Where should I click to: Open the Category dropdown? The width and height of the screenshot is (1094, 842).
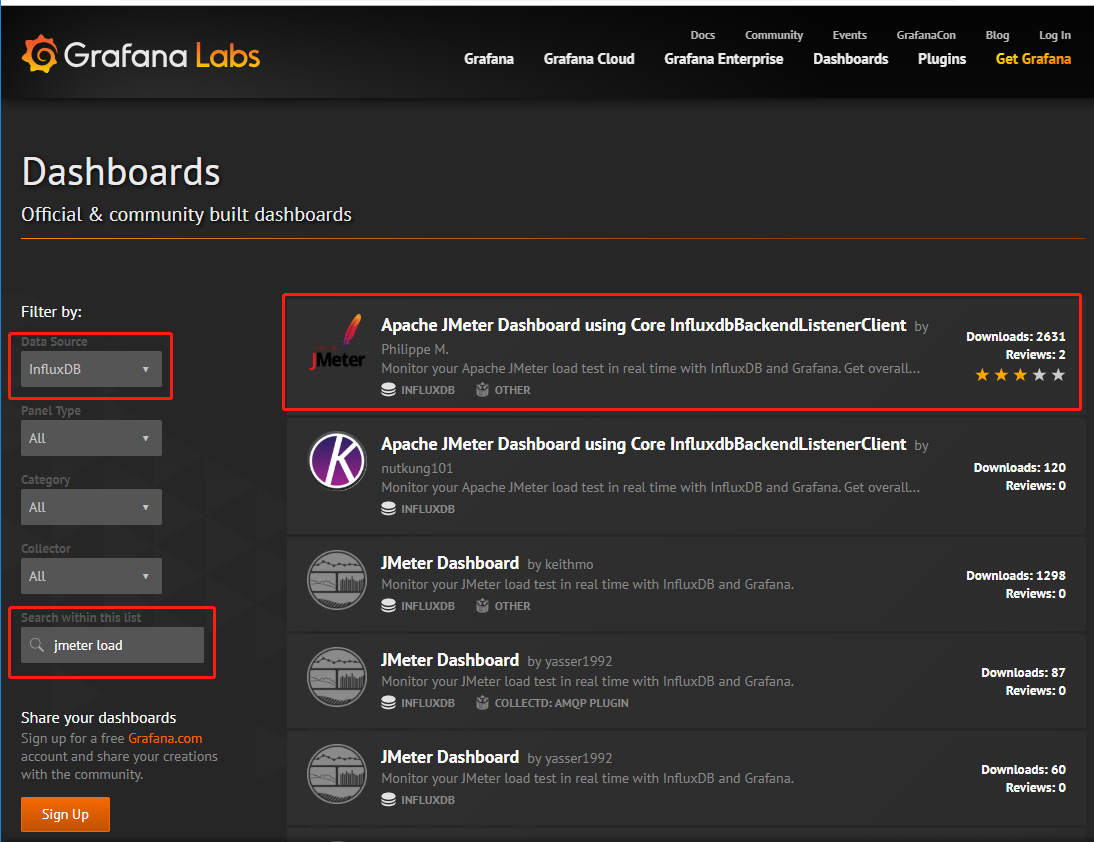91,507
